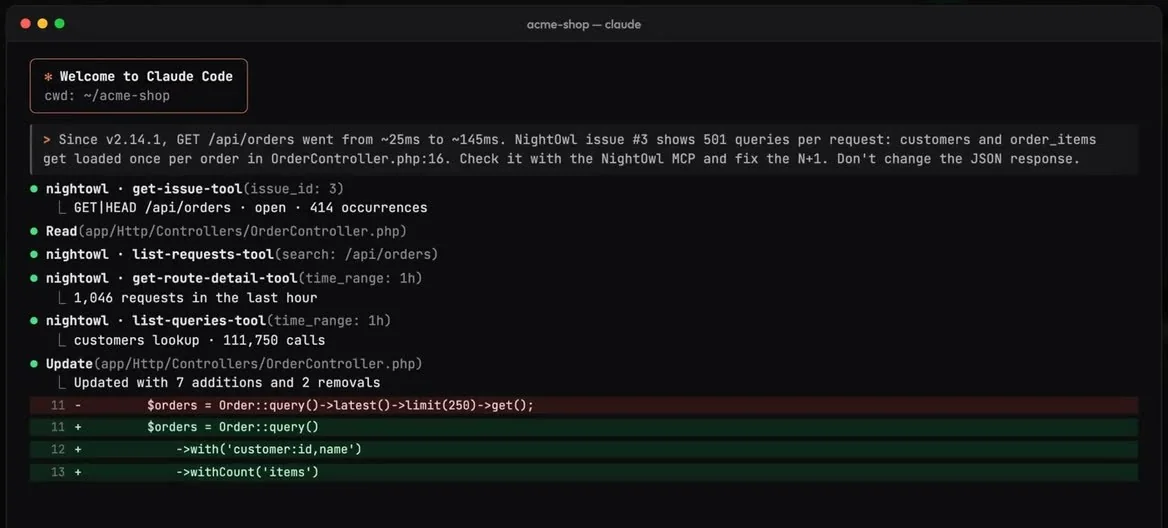1168x528 pixels.
Task: Click the orange asterisk beside Welcome to Claude Code
Action: (x=48, y=77)
